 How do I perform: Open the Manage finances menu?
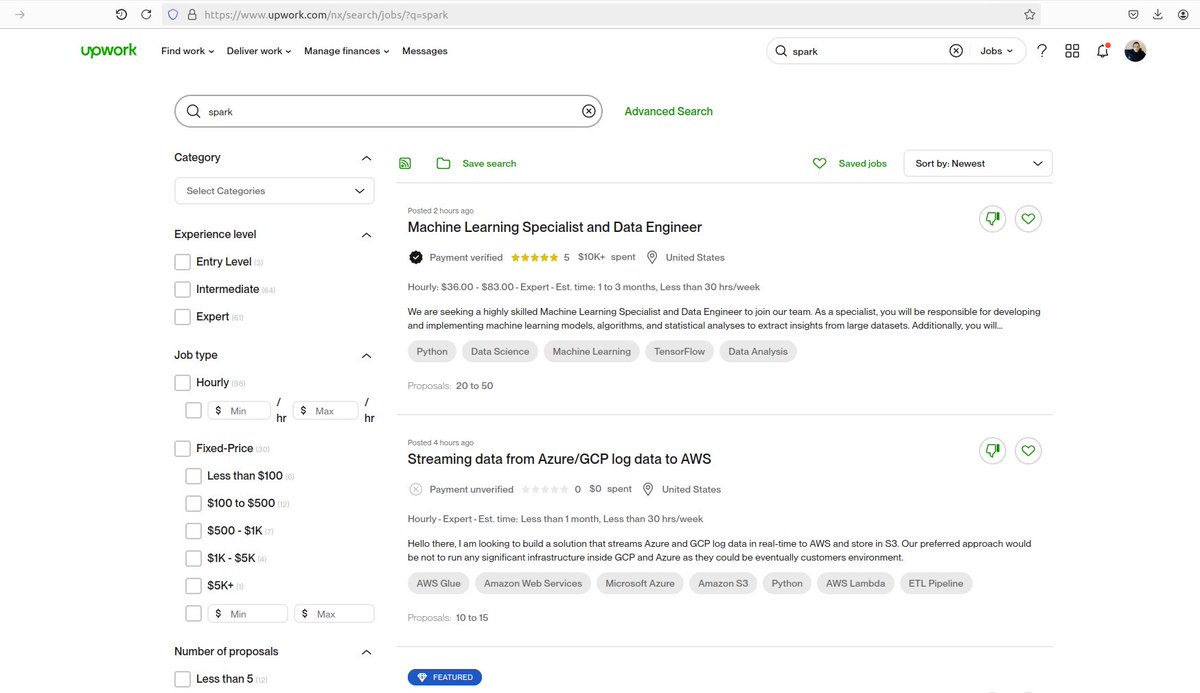click(x=347, y=51)
